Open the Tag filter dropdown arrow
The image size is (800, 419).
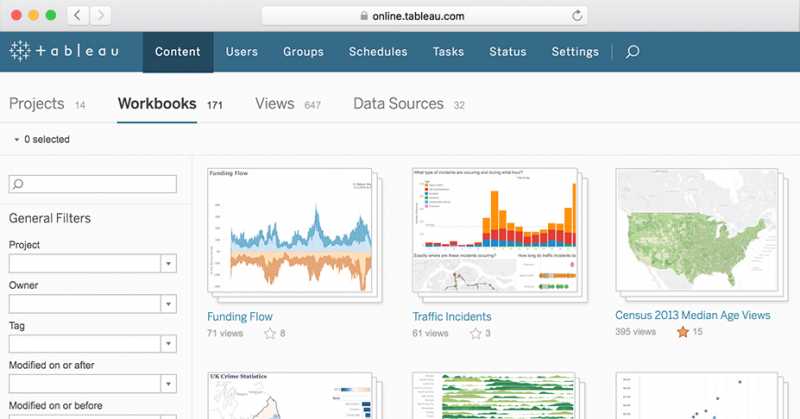tap(168, 344)
